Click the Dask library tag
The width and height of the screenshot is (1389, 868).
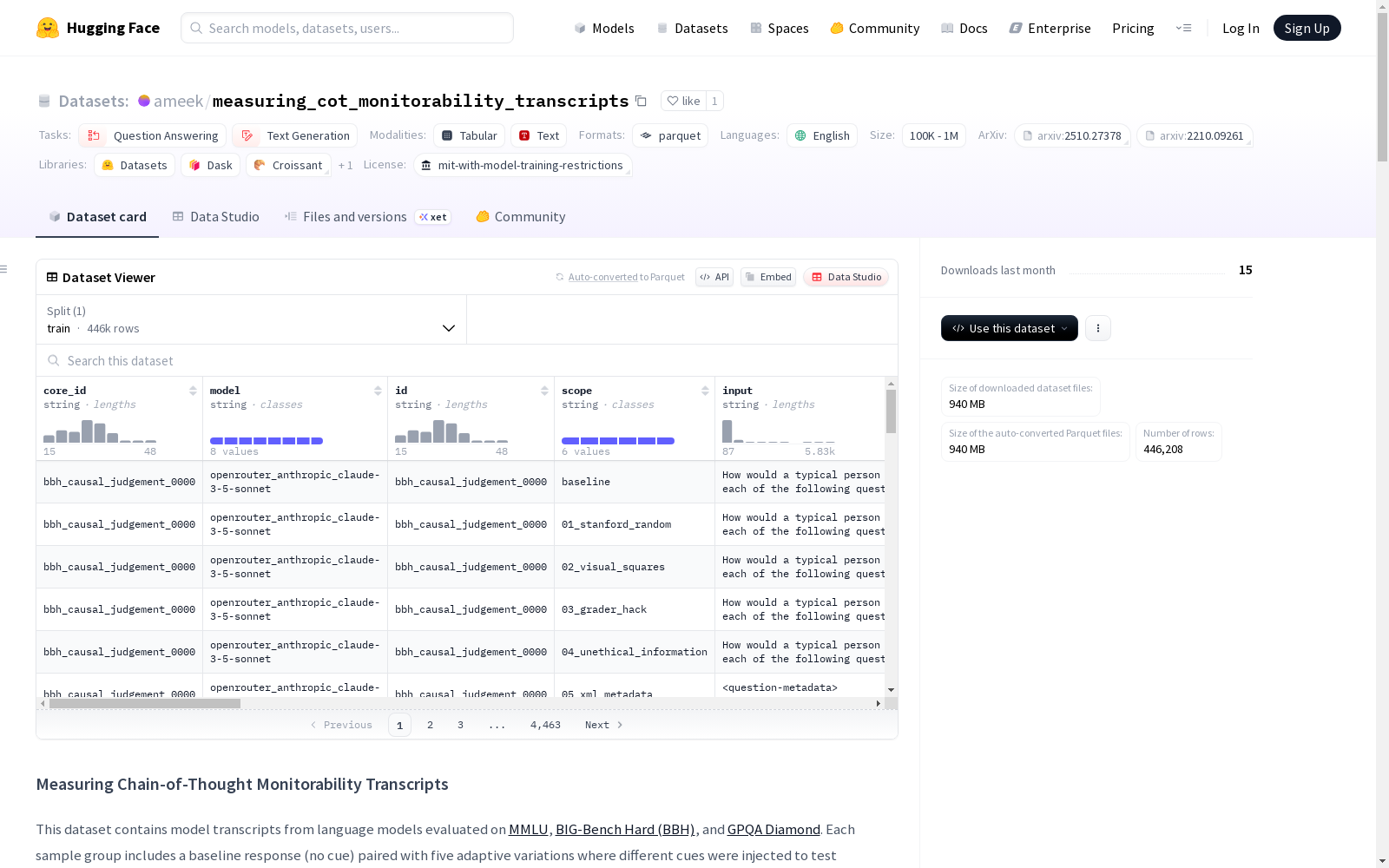pos(210,165)
